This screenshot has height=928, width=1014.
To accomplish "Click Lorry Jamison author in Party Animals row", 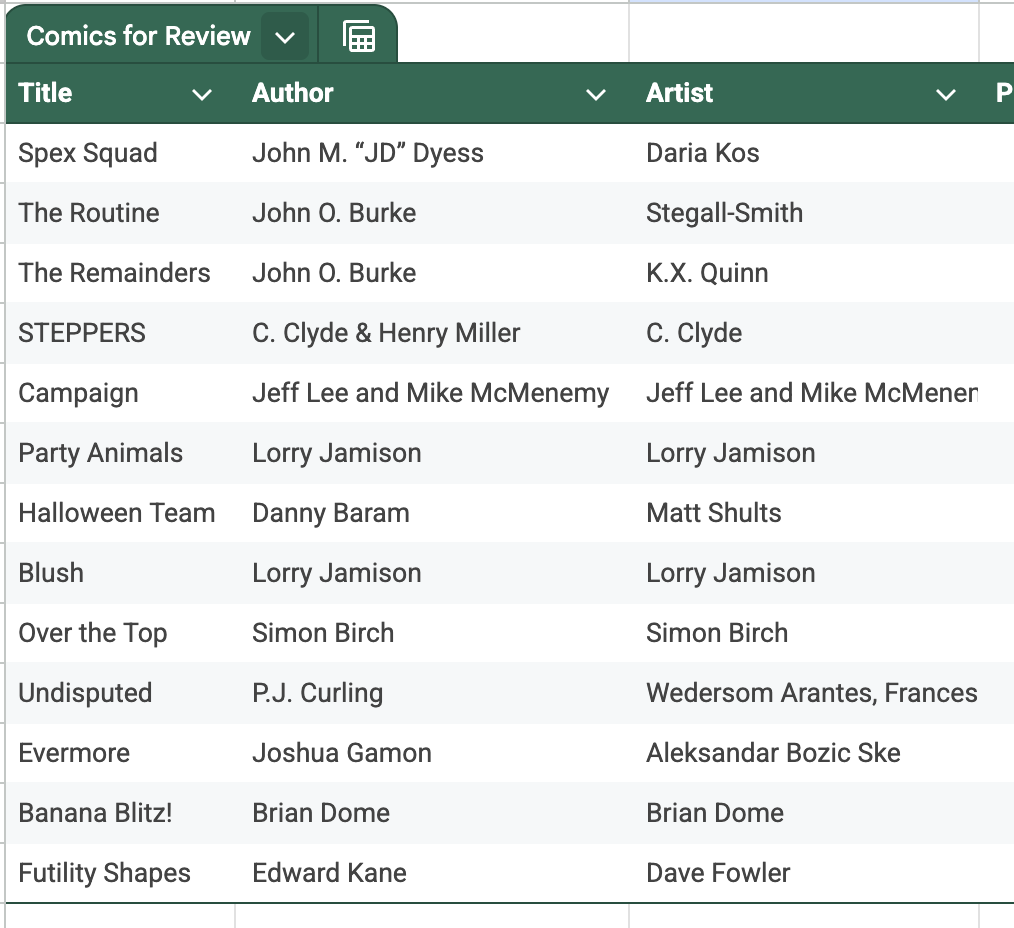I will tap(432, 453).
